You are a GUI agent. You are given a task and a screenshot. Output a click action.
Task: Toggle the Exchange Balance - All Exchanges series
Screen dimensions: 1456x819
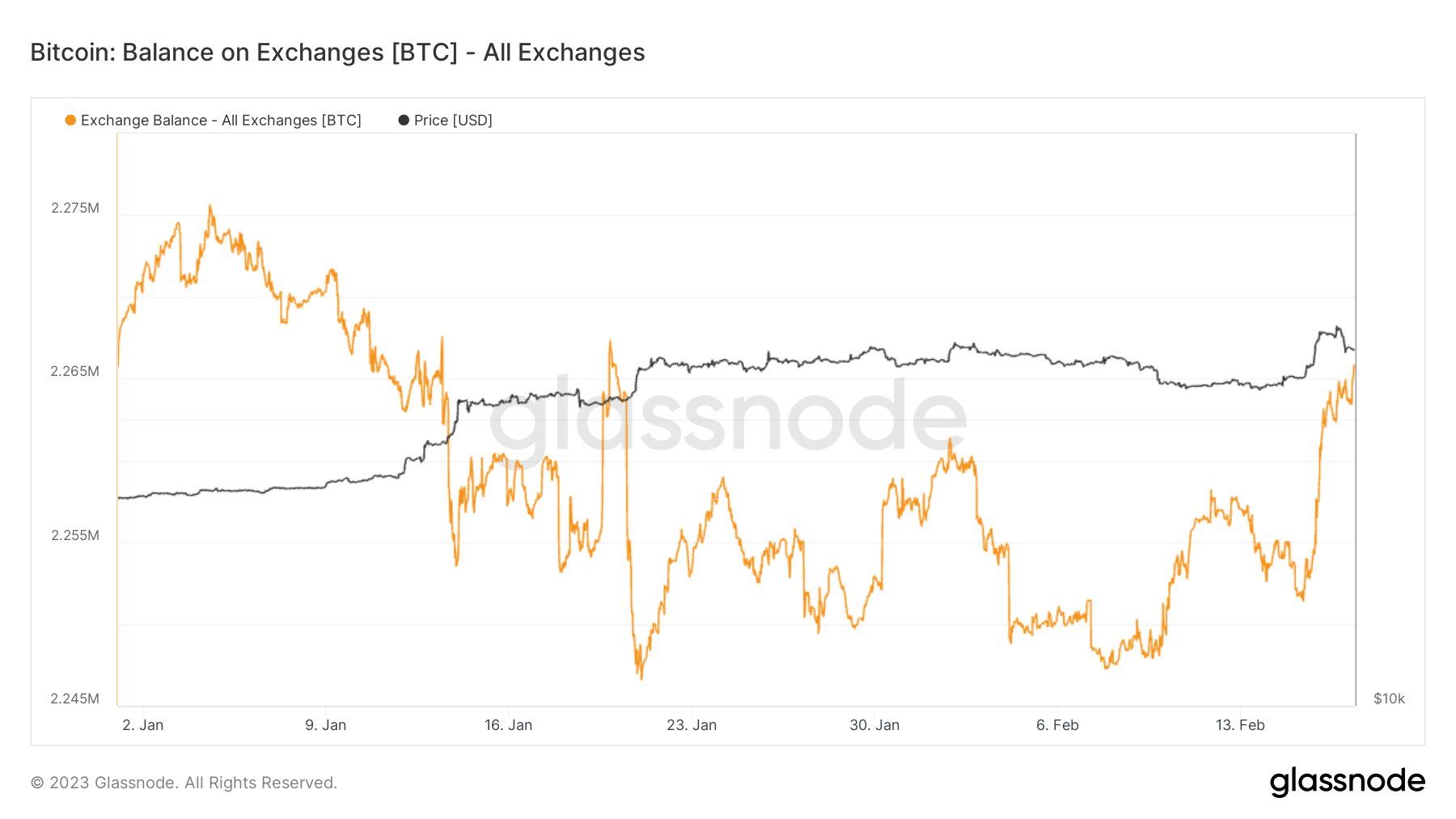pos(221,120)
